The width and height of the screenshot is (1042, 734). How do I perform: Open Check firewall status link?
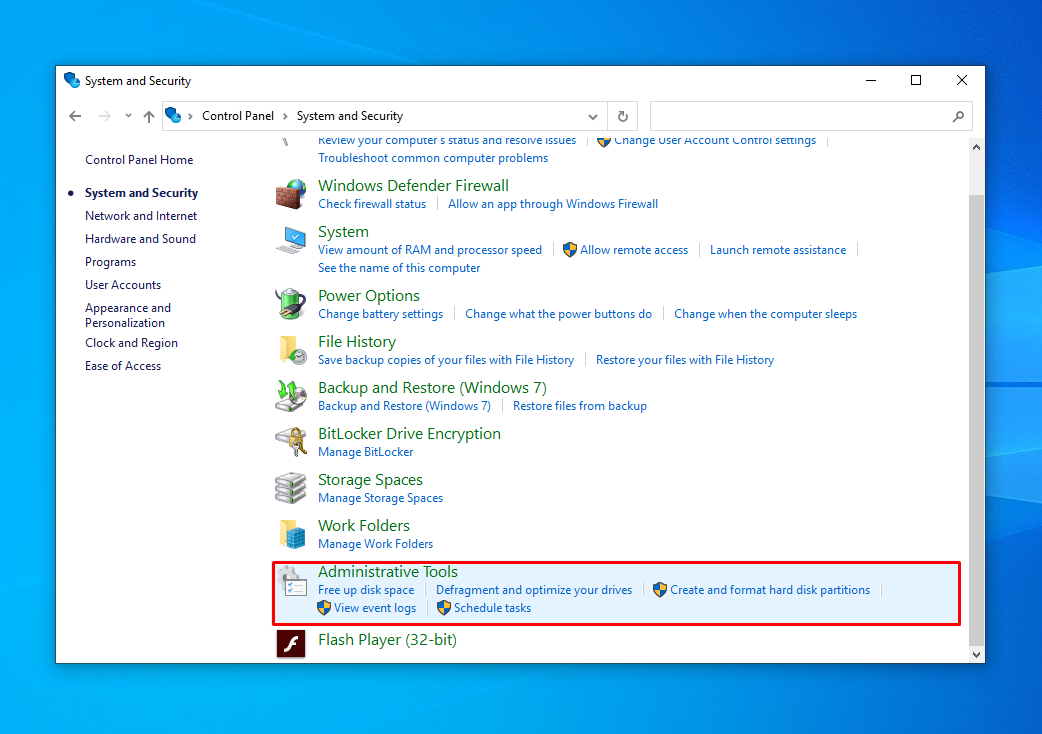click(372, 204)
